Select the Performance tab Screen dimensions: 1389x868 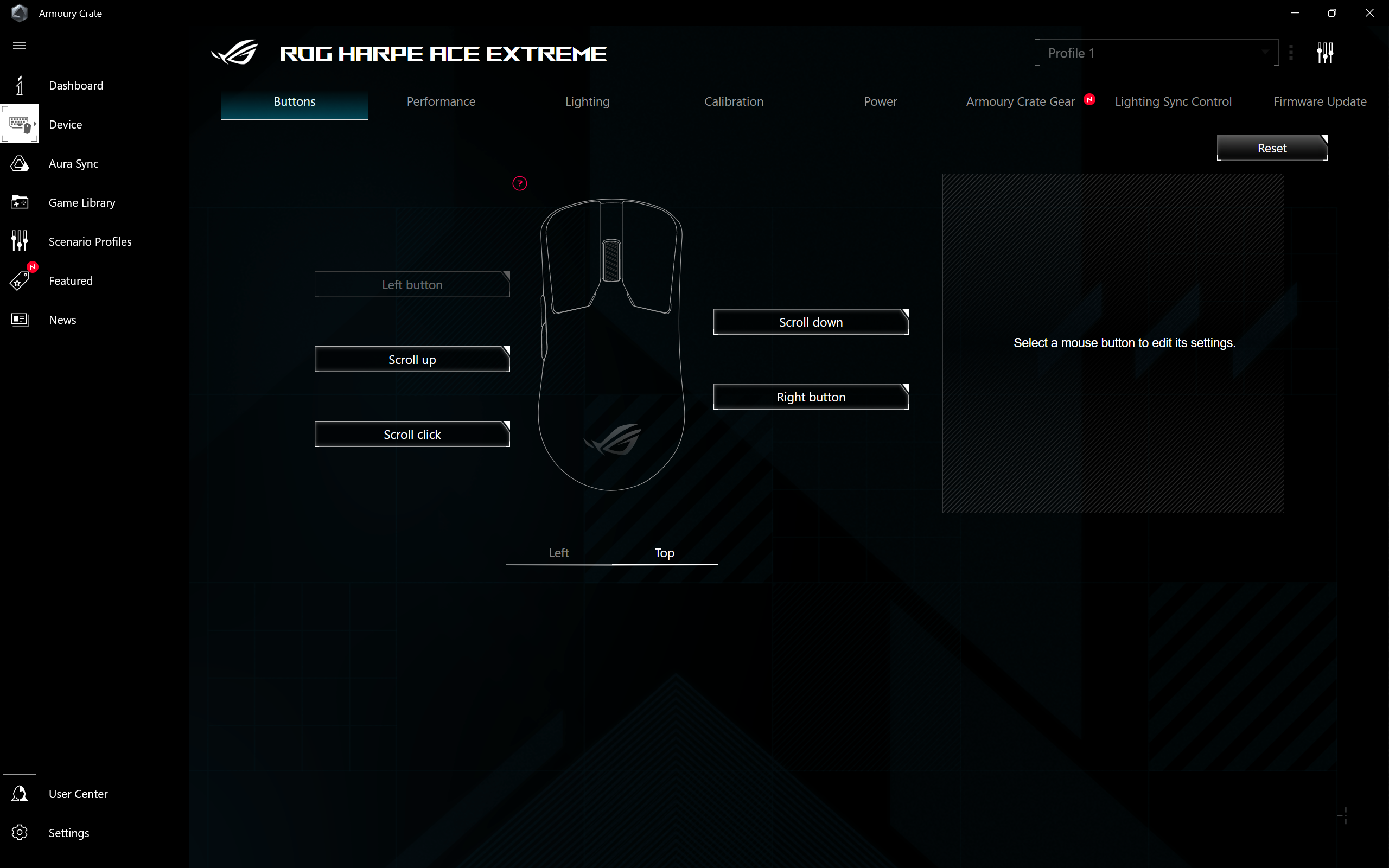441,101
